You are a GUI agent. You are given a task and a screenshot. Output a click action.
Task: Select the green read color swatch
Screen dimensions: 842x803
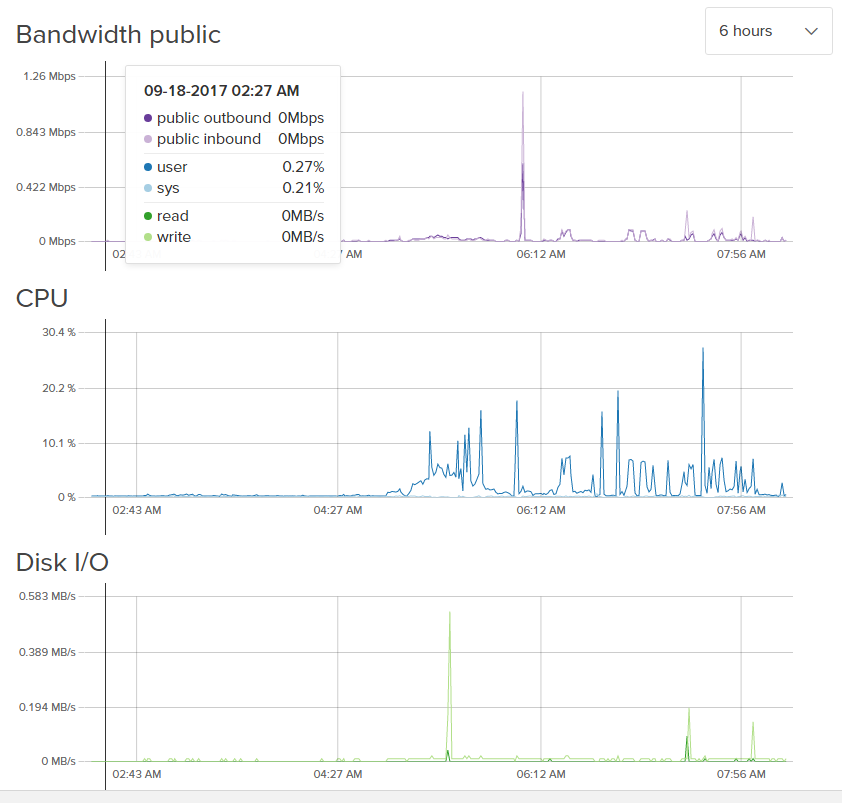point(150,215)
